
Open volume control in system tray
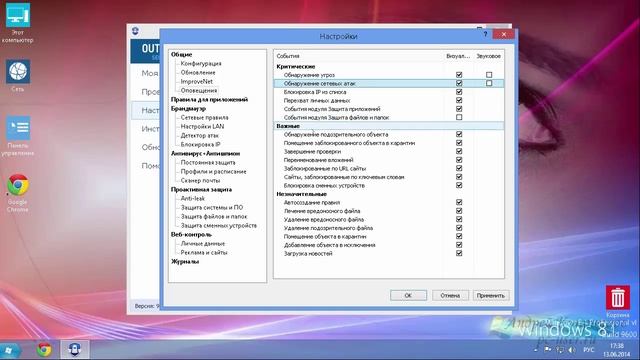point(571,350)
